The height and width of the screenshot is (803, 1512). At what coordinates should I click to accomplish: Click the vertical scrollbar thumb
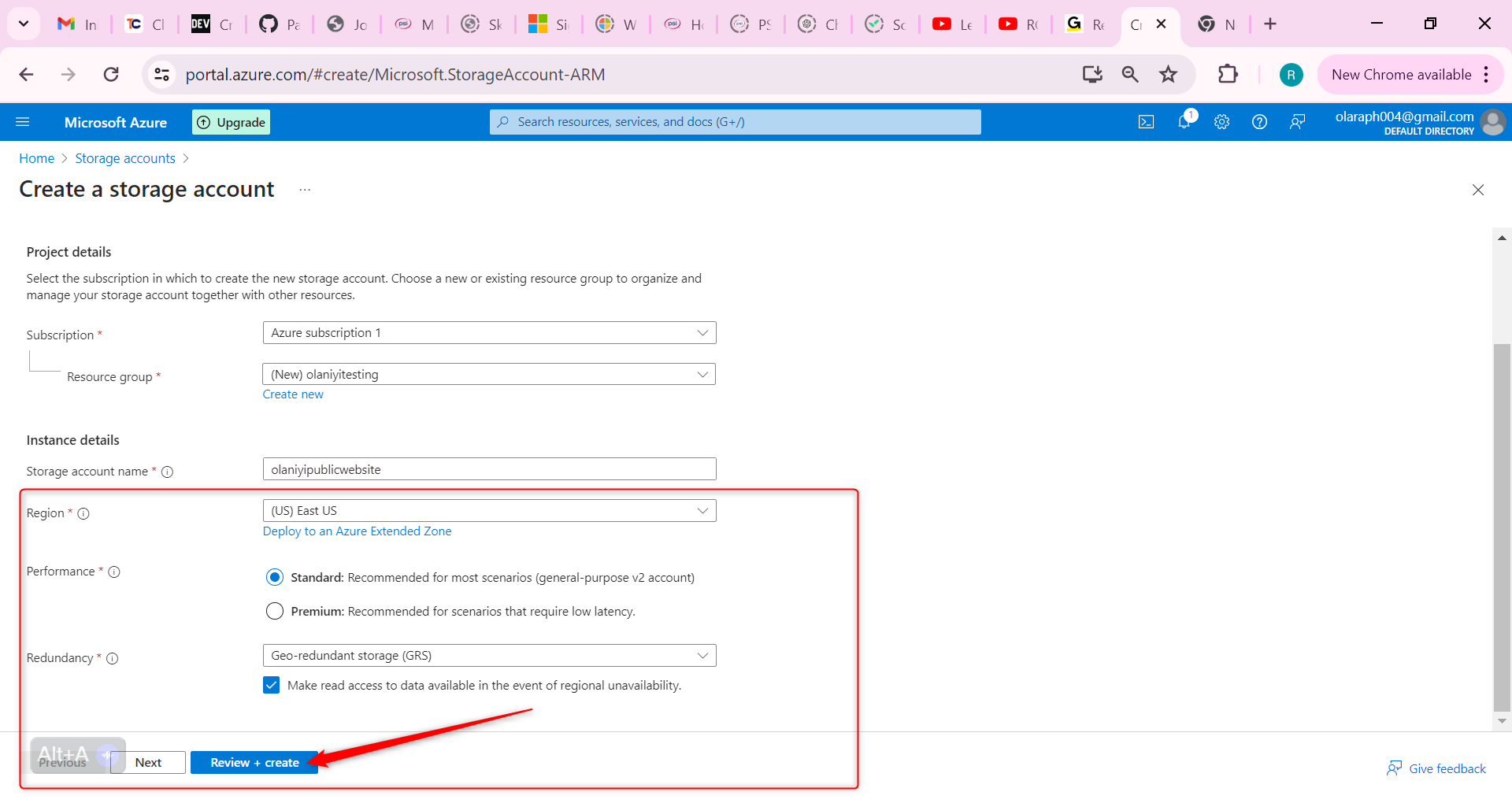pos(1502,527)
